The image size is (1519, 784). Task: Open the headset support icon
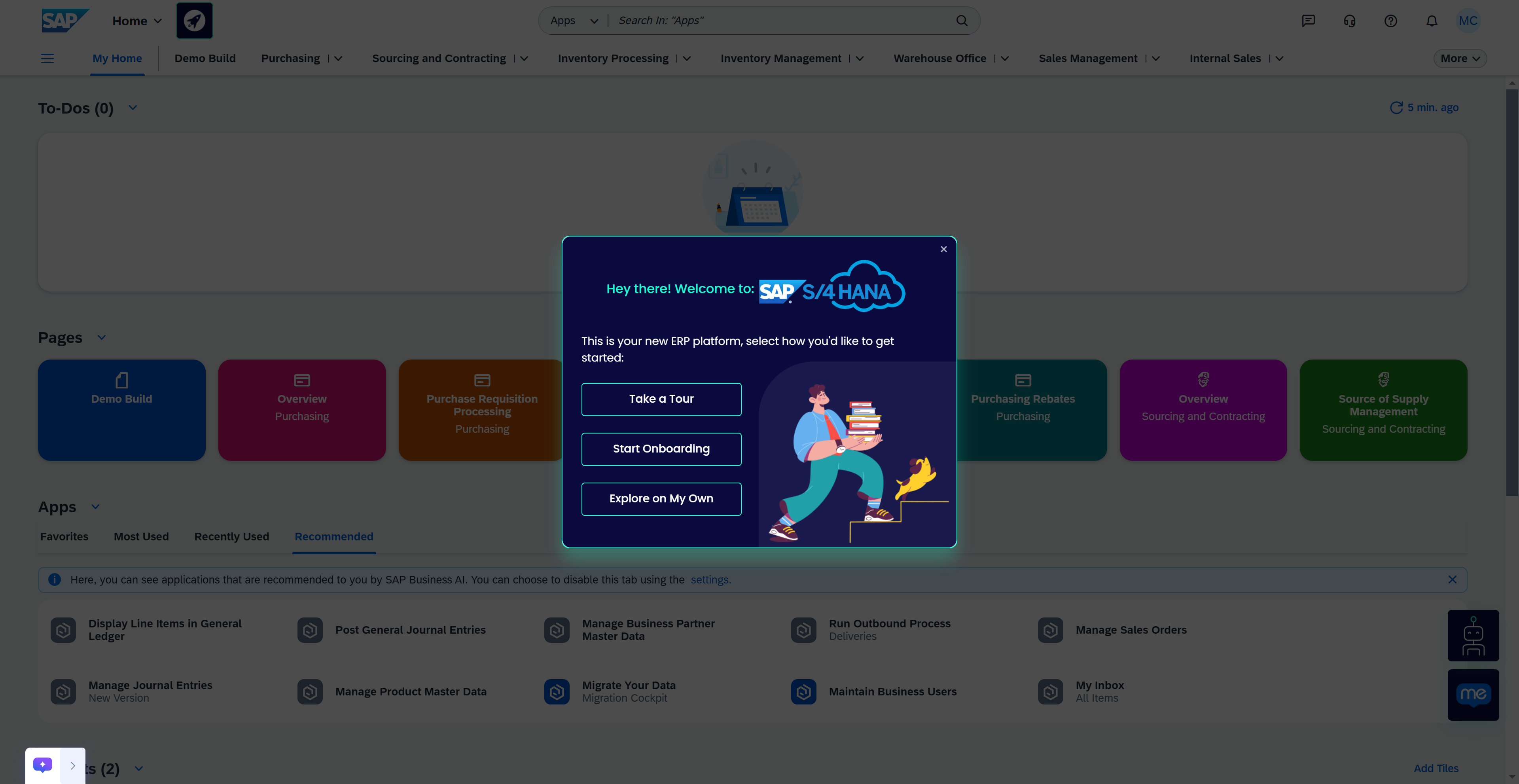pos(1349,21)
